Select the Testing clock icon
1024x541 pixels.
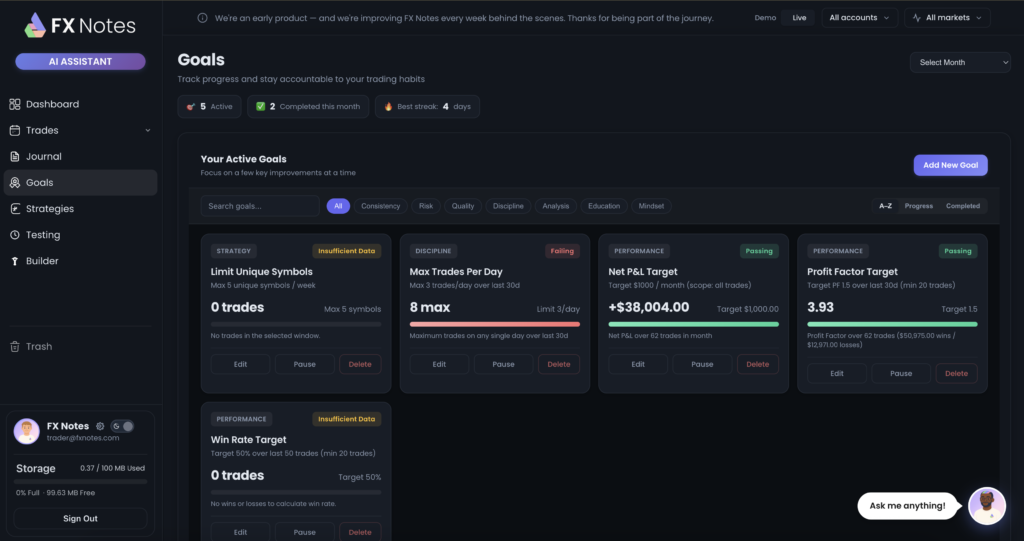pyautogui.click(x=15, y=235)
